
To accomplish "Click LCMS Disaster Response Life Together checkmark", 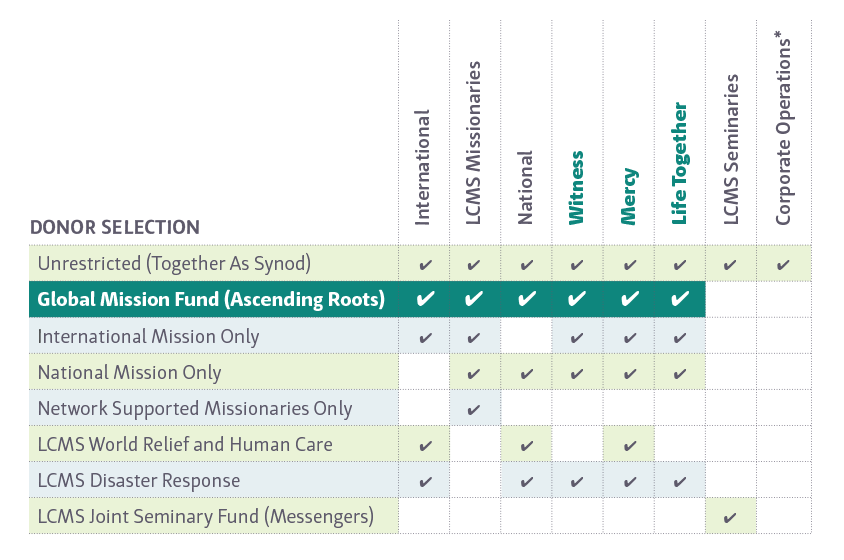I will point(680,481).
